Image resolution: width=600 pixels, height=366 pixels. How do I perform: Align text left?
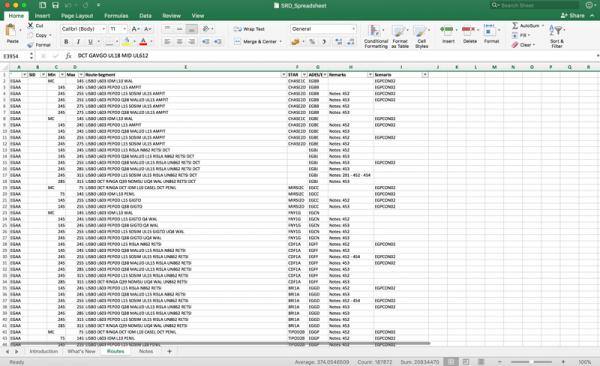[x=167, y=41]
